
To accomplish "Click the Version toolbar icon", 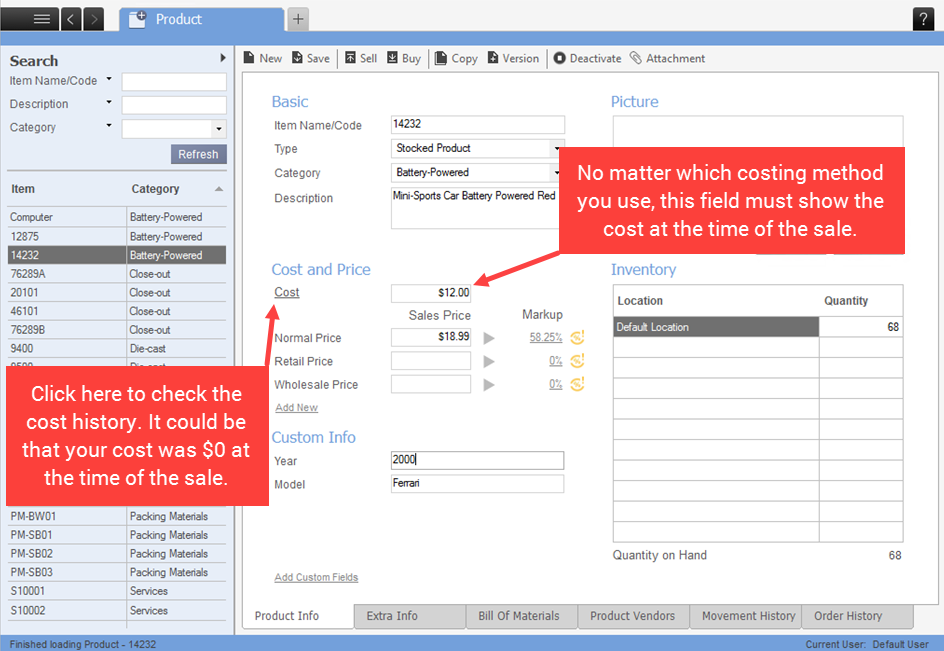I will (493, 58).
